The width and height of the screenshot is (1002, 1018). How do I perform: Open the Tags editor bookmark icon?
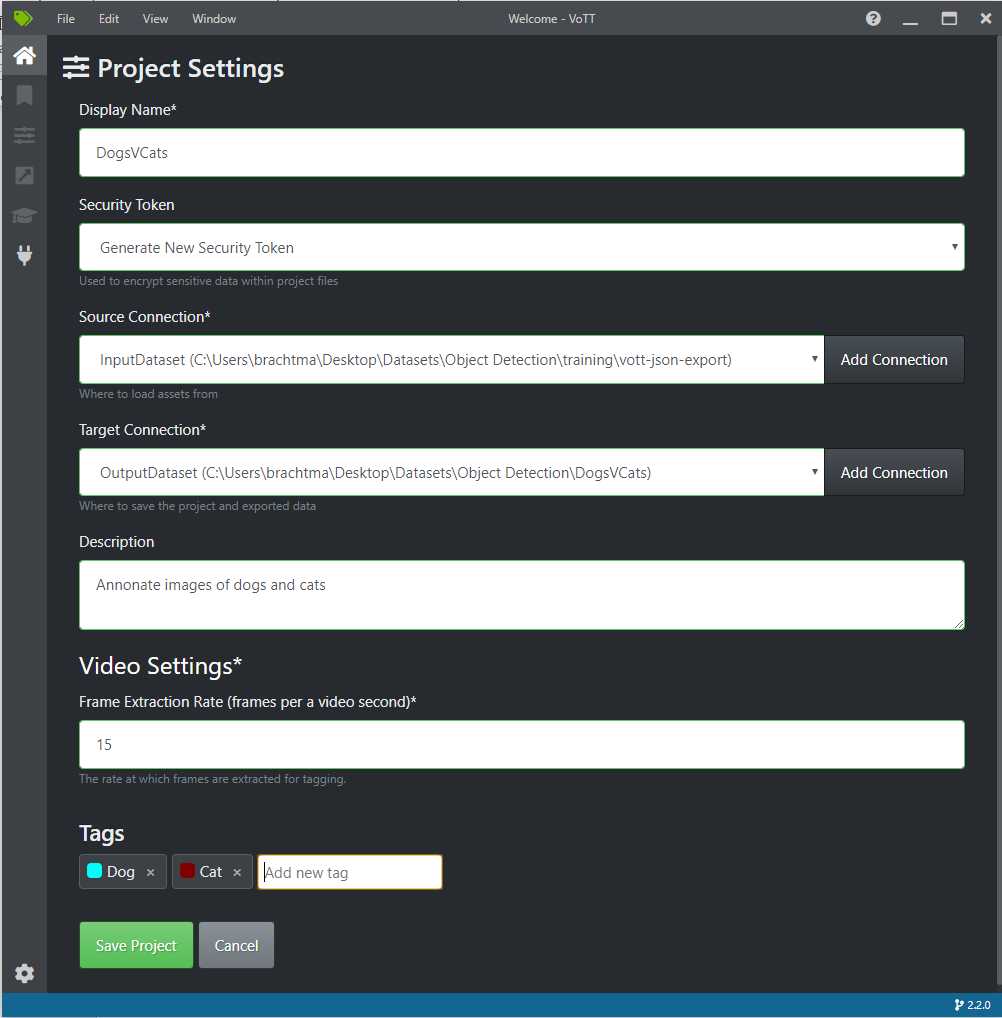pyautogui.click(x=24, y=95)
